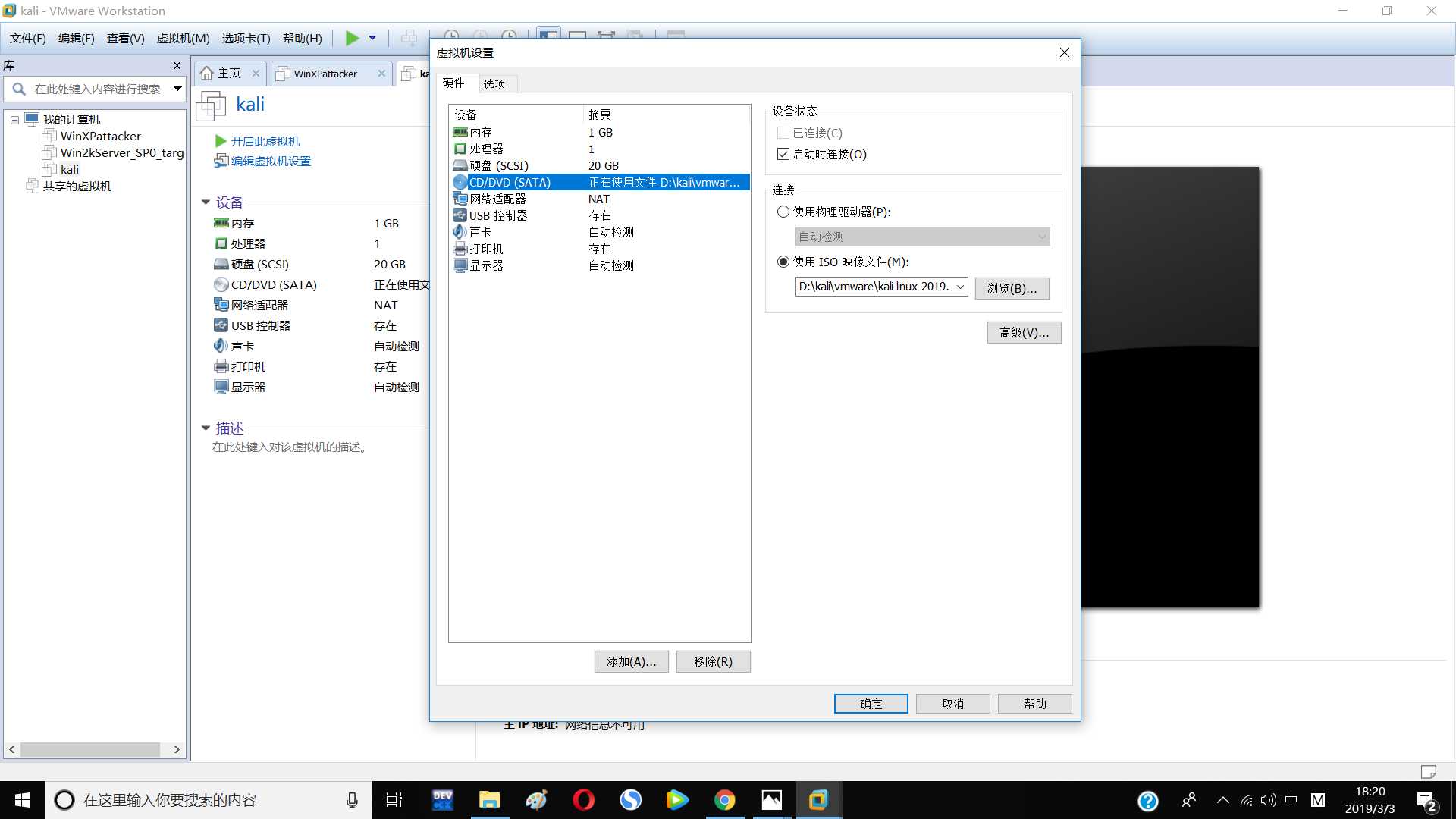Click the blue help question mark tray icon
The height and width of the screenshot is (819, 1456).
coord(1148,801)
